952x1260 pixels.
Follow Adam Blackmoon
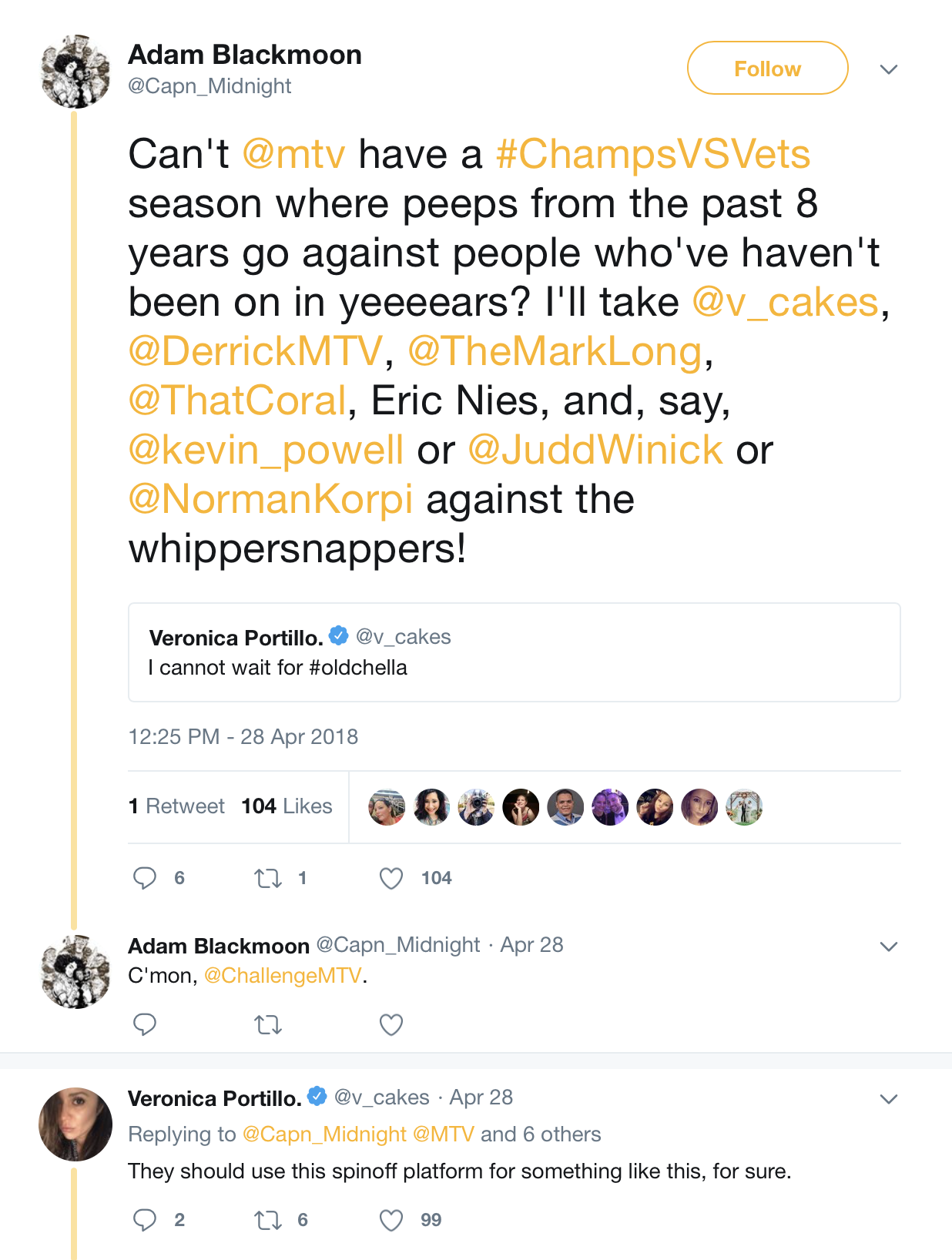(767, 69)
